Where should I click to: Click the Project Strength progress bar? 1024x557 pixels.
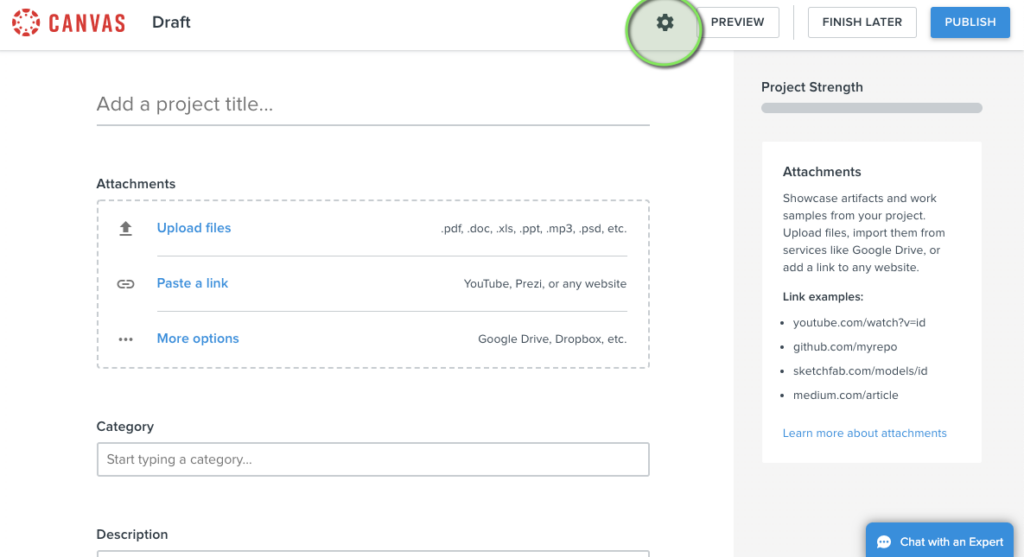point(871,108)
